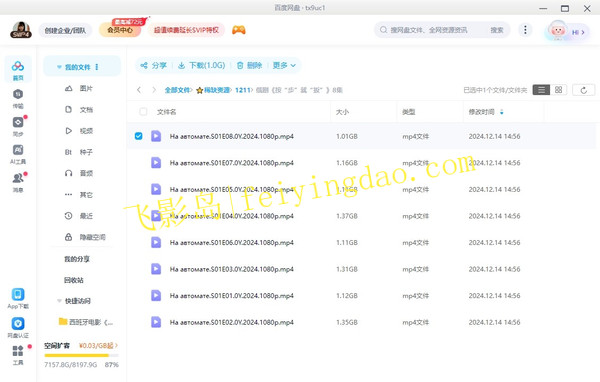The image size is (600, 382).
Task: Open the 消息 messages icon in sidebar
Action: point(18,182)
